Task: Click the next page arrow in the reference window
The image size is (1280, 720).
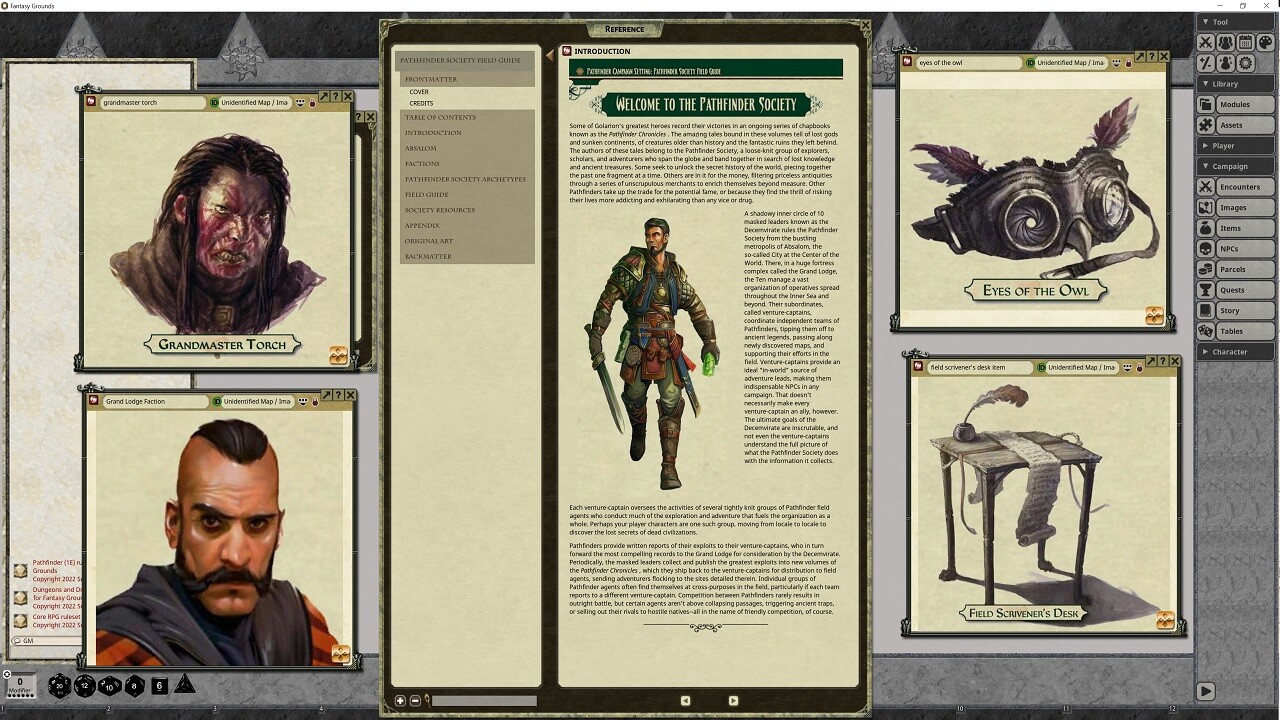Action: point(731,701)
